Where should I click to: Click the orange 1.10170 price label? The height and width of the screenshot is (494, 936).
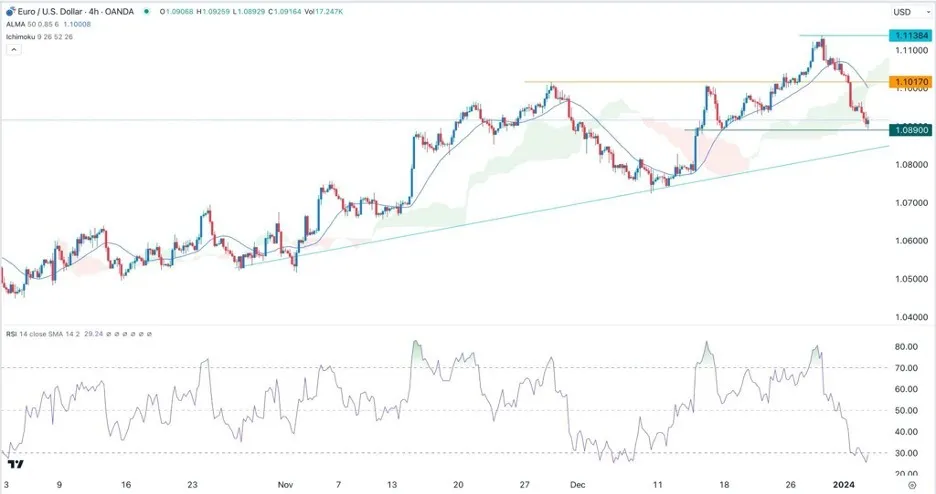tap(910, 82)
